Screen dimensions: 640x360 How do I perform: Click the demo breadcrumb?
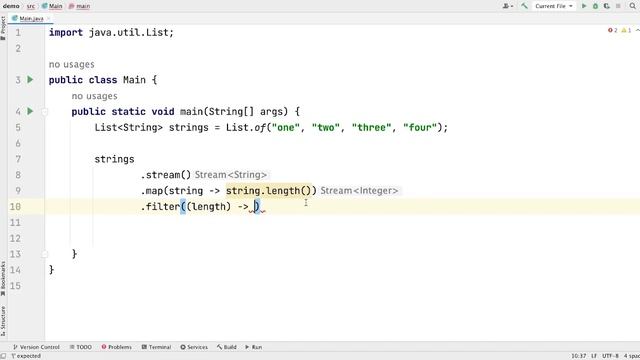[11, 6]
